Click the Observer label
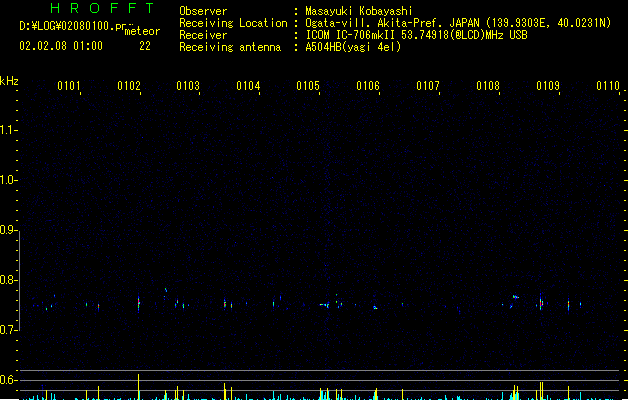629x400 pixels. coord(203,11)
